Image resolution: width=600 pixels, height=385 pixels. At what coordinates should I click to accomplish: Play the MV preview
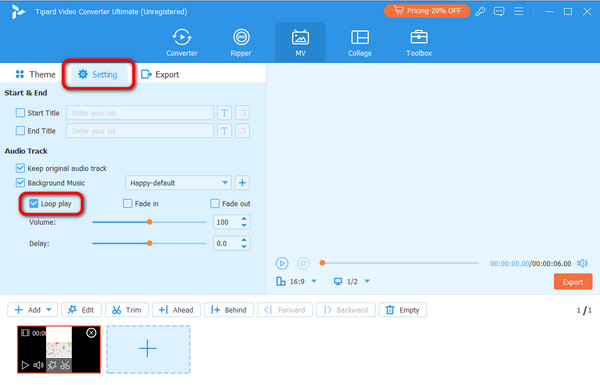tap(282, 263)
